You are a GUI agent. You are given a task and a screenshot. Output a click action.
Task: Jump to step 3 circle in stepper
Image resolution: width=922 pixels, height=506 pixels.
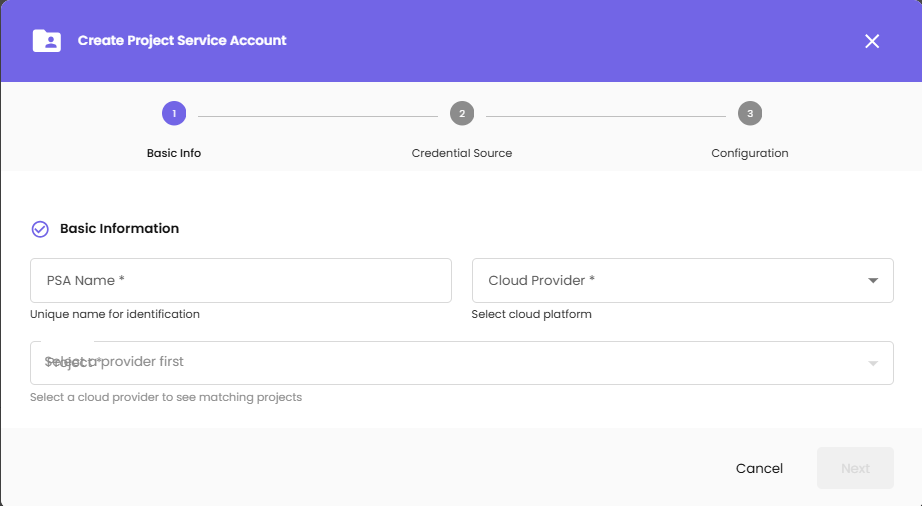(750, 114)
